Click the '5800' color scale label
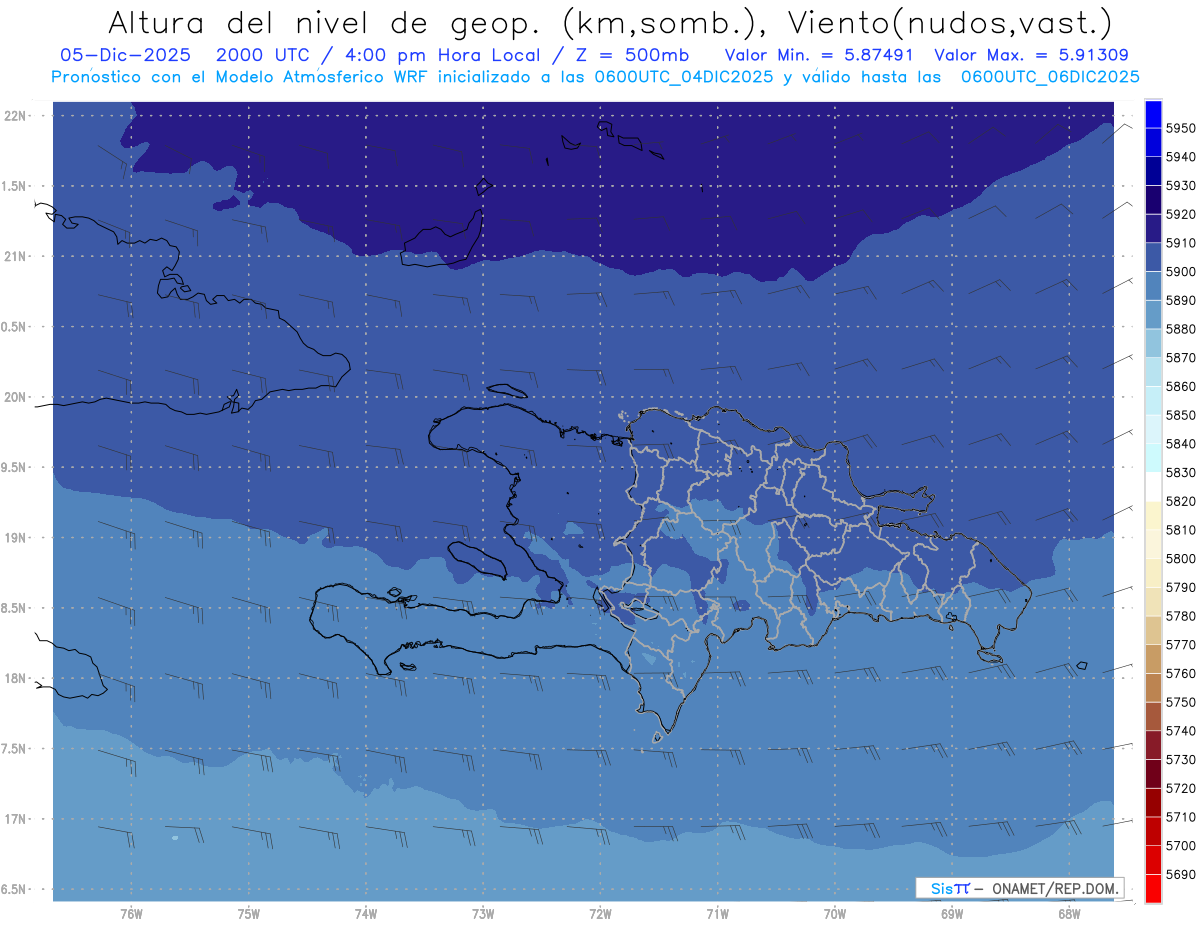 1181,559
